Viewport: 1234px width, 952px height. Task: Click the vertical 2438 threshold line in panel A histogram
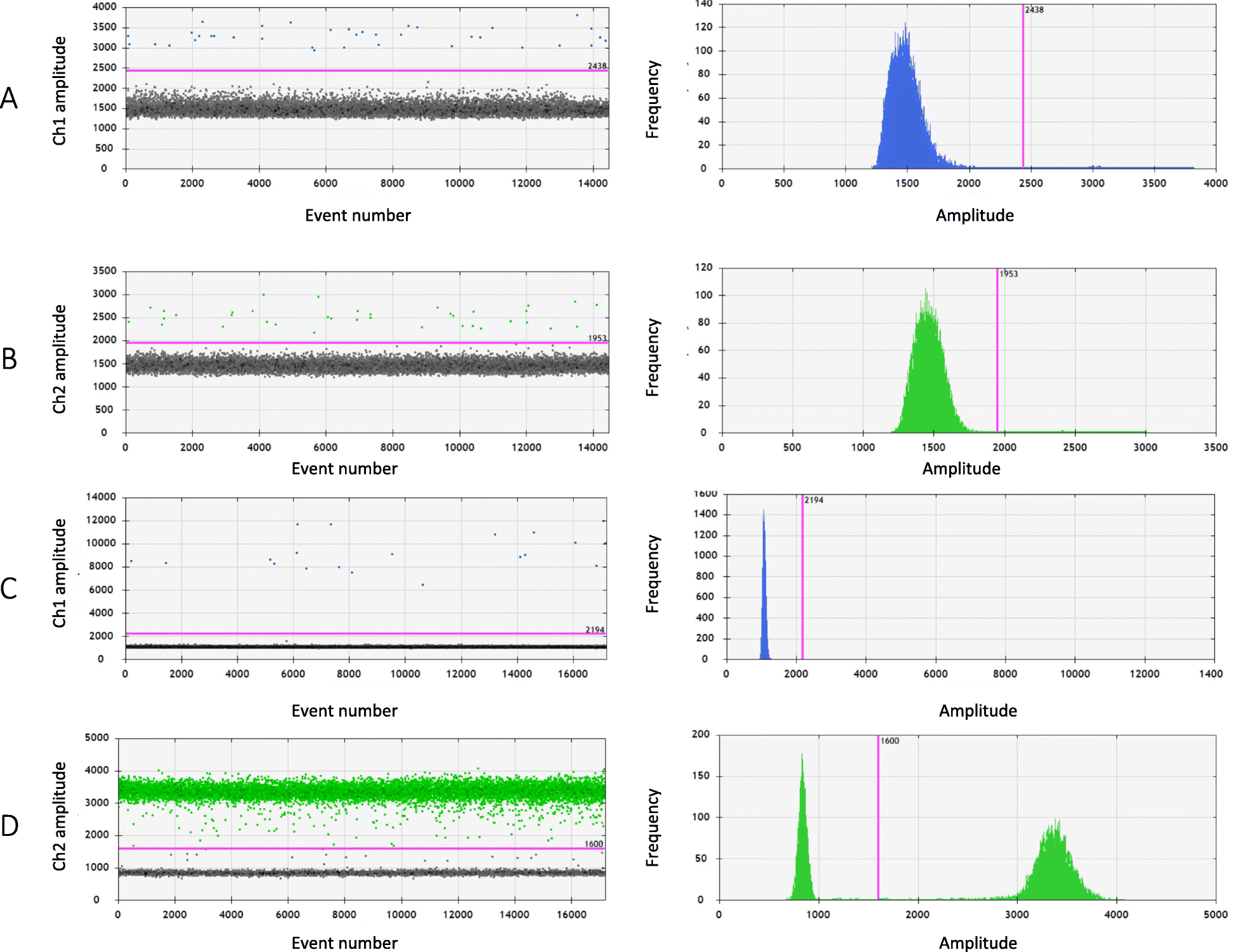(x=1023, y=86)
